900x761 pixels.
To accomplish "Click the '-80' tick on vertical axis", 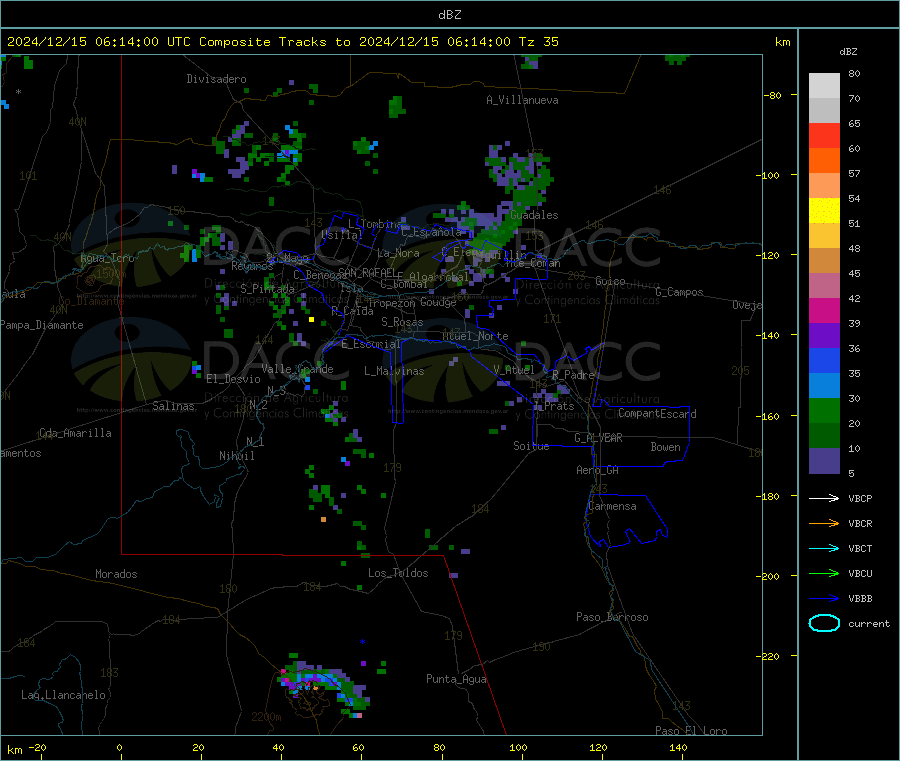I will 773,95.
